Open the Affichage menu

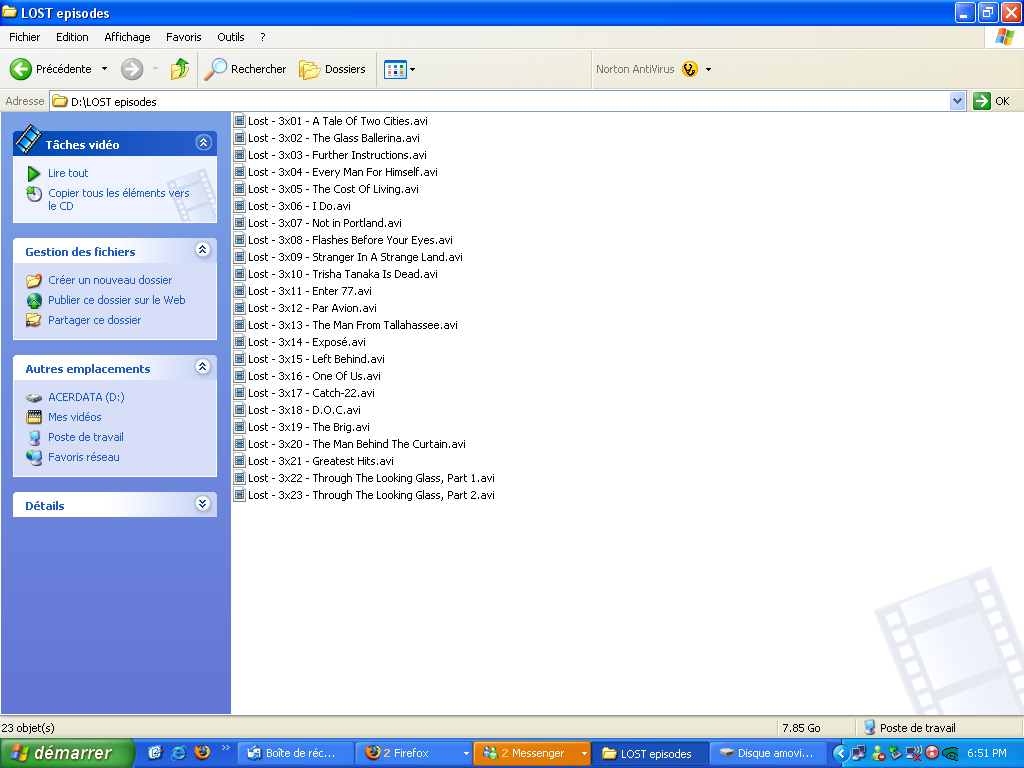127,37
